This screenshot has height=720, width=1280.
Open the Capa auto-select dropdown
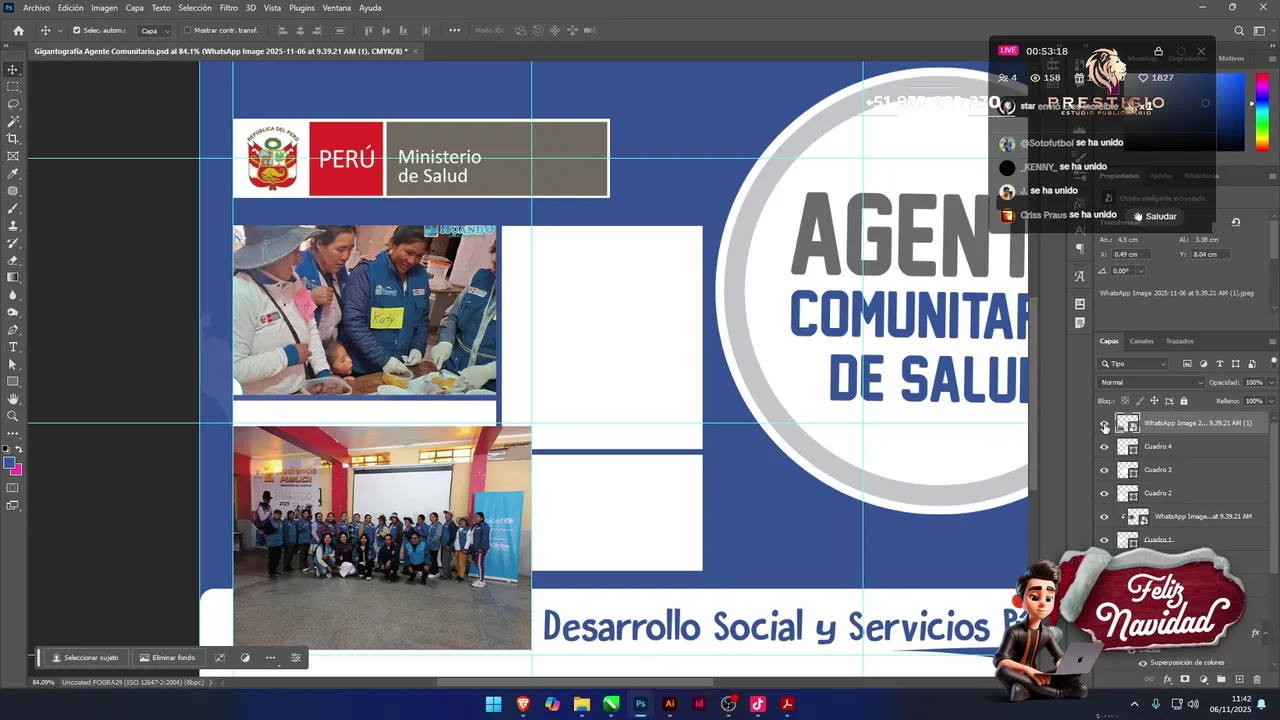coord(153,31)
